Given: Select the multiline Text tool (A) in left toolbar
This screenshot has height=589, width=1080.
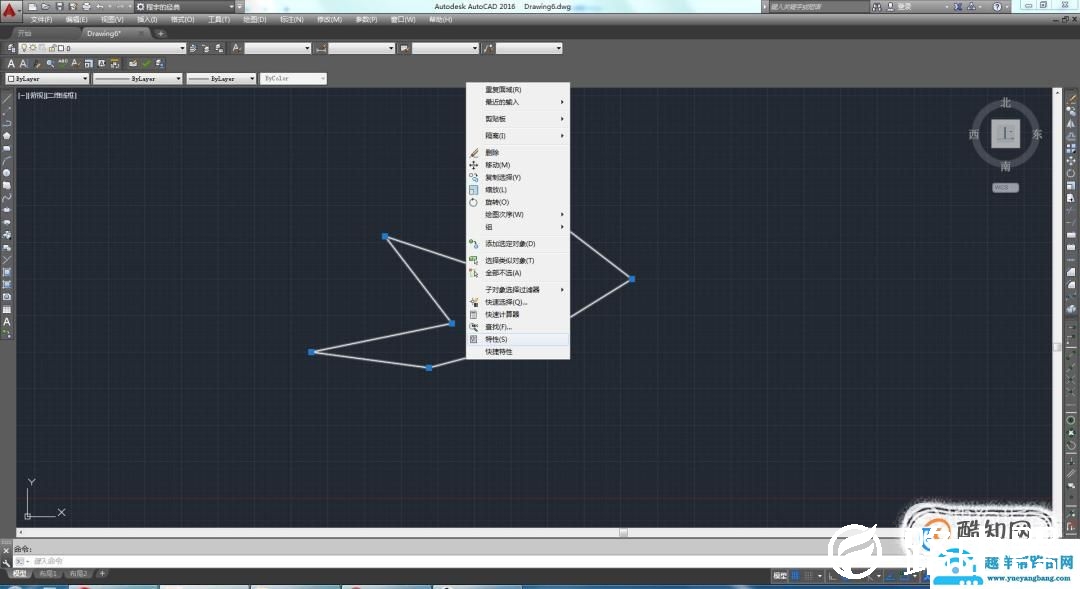Looking at the screenshot, I should click(x=7, y=322).
